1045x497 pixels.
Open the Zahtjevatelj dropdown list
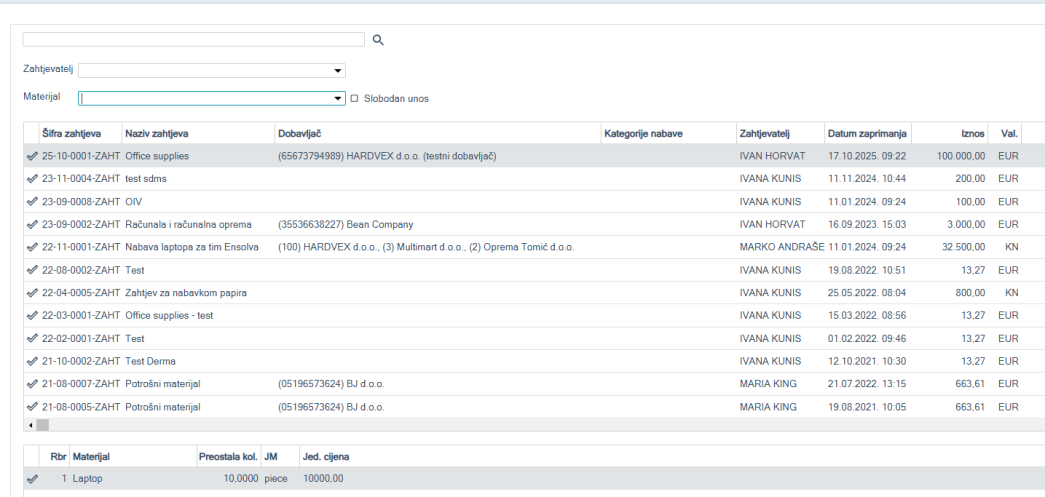point(338,71)
